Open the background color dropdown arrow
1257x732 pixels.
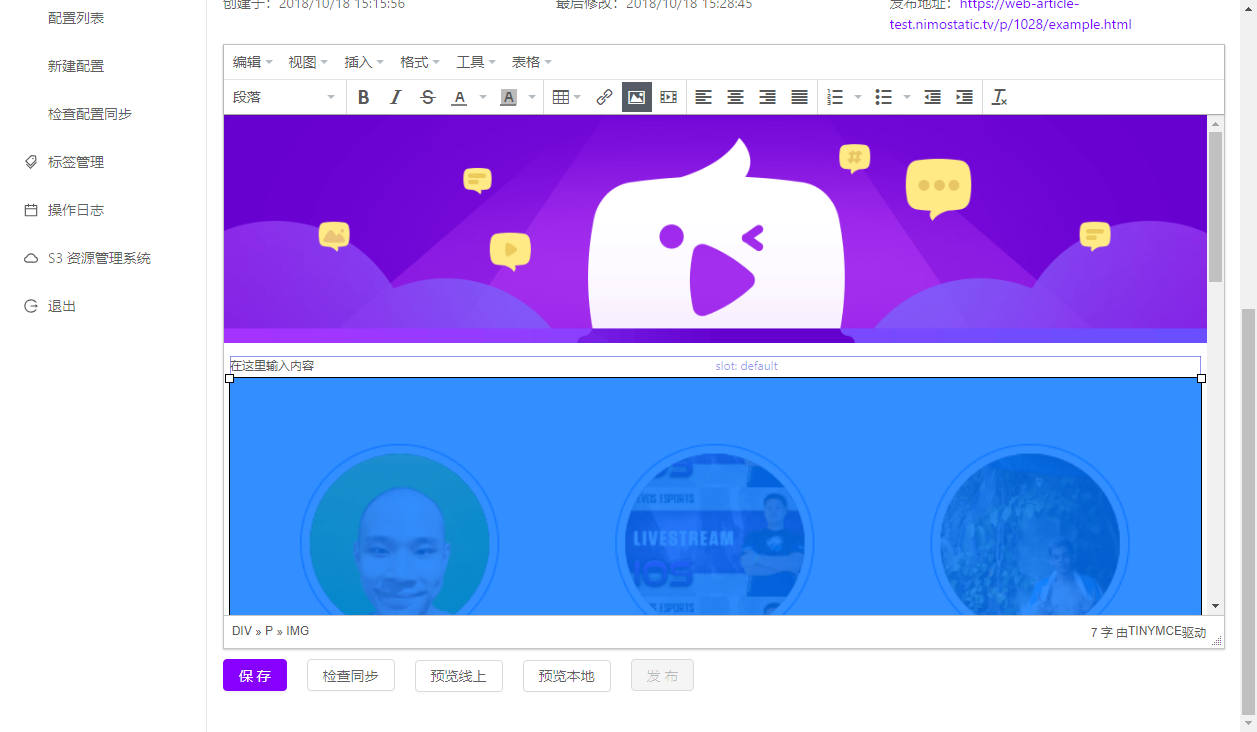tap(532, 97)
